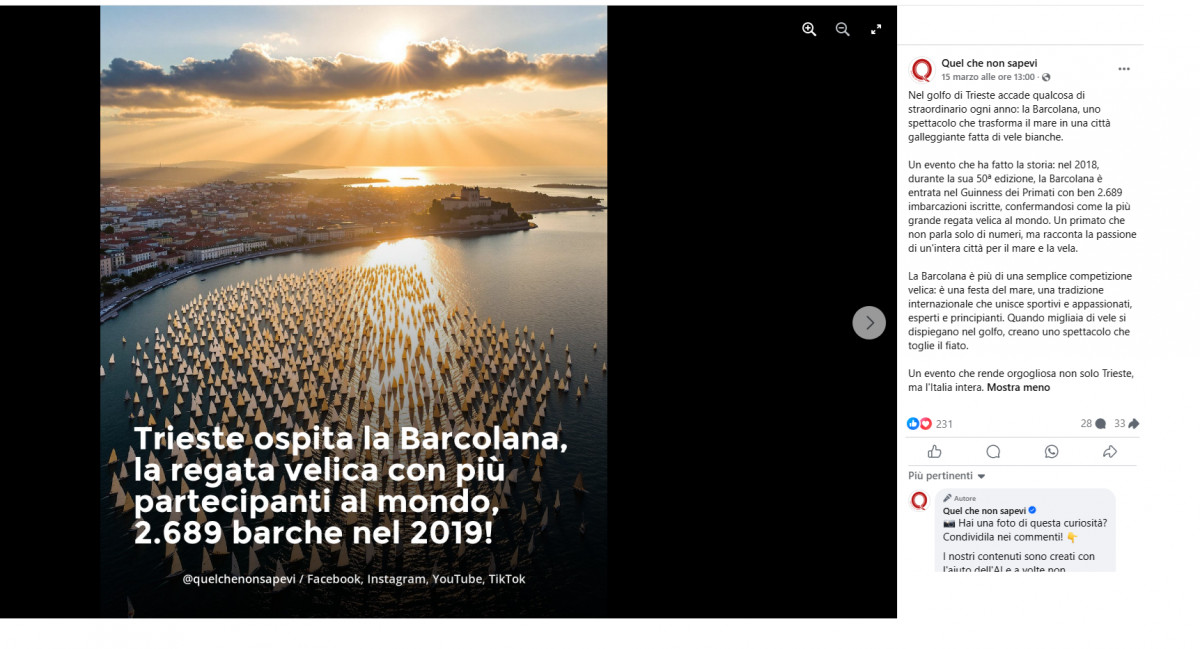Click the commenter avatar beside the author comment
The image size is (1200, 649).
920,501
